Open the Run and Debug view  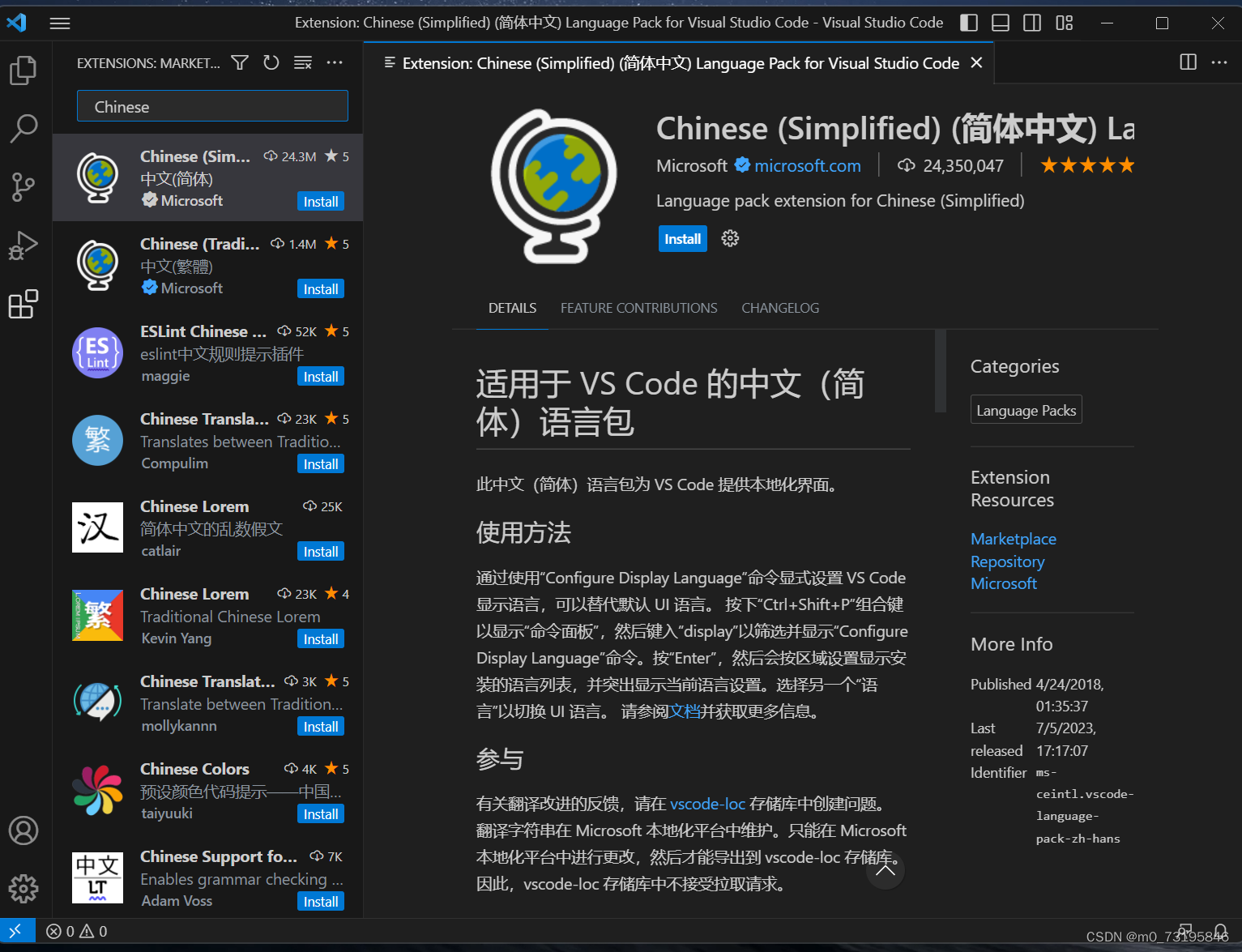click(23, 245)
